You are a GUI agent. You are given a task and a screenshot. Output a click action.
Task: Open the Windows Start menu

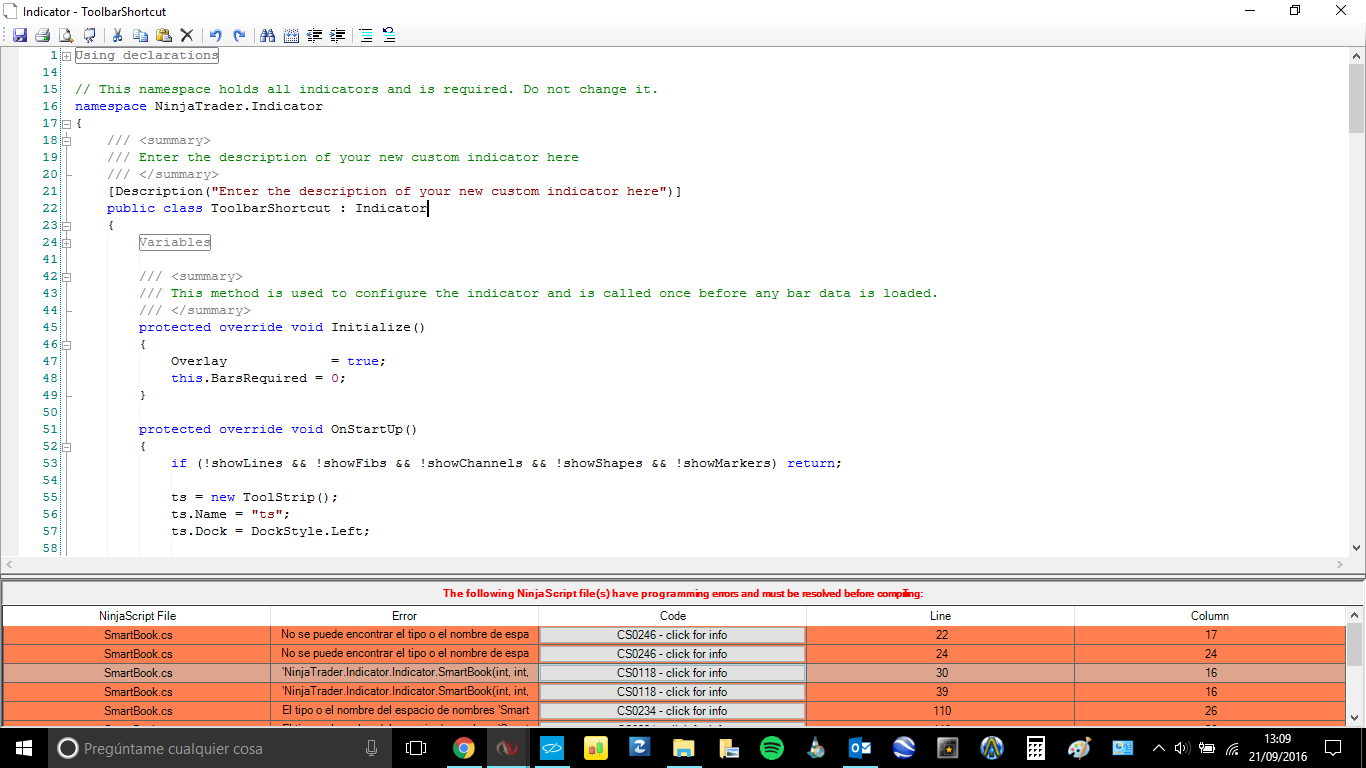23,747
